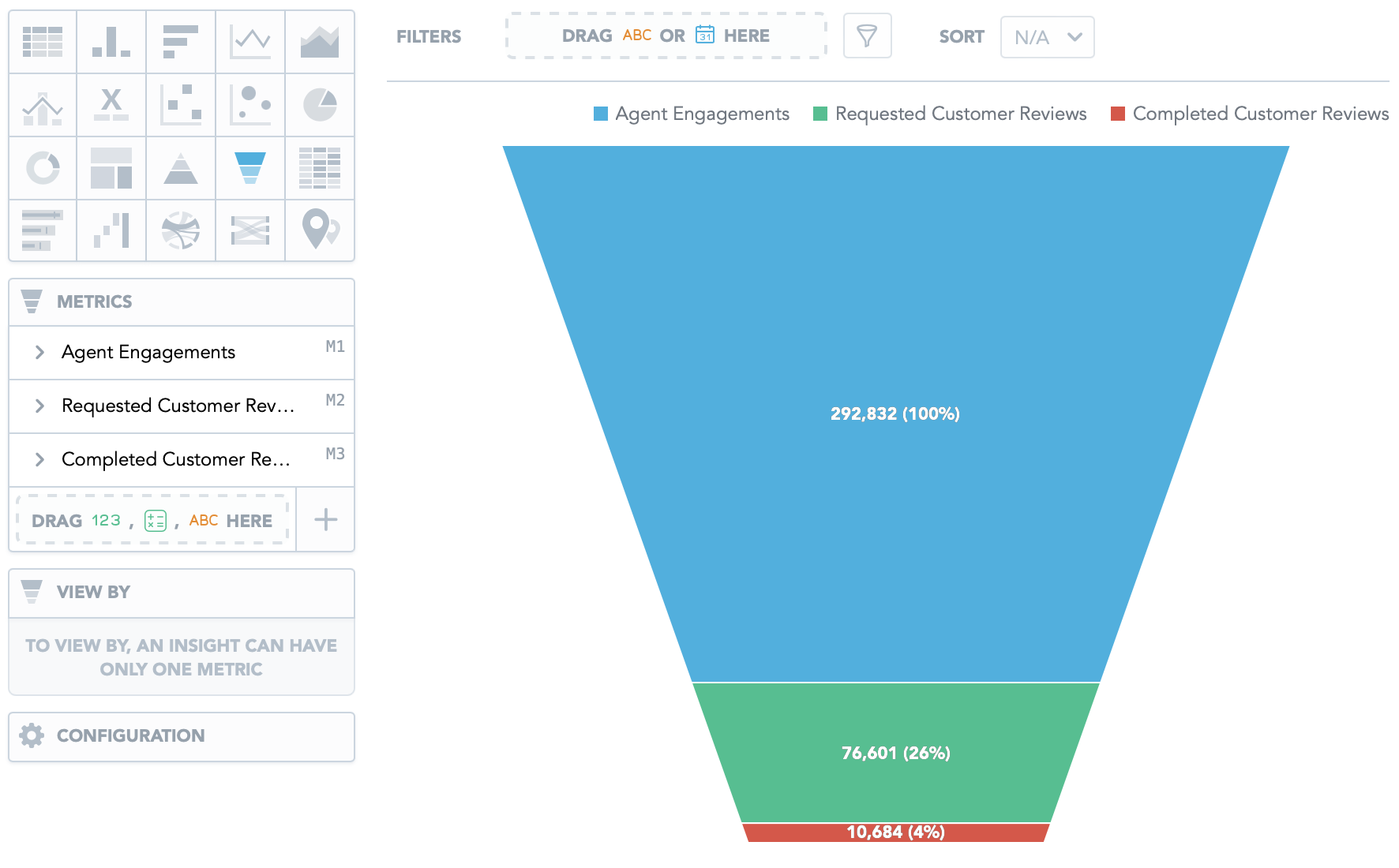Toggle Requested Customer Reviews legend item
Image resolution: width=1399 pixels, height=868 pixels.
950,114
